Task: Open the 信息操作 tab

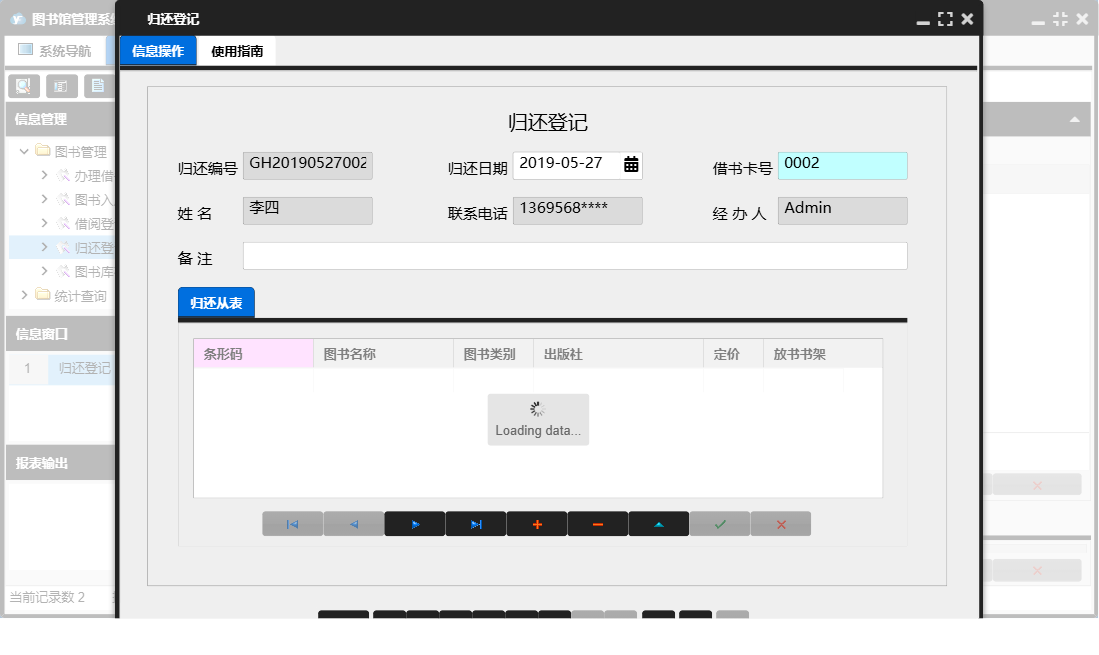Action: point(157,50)
